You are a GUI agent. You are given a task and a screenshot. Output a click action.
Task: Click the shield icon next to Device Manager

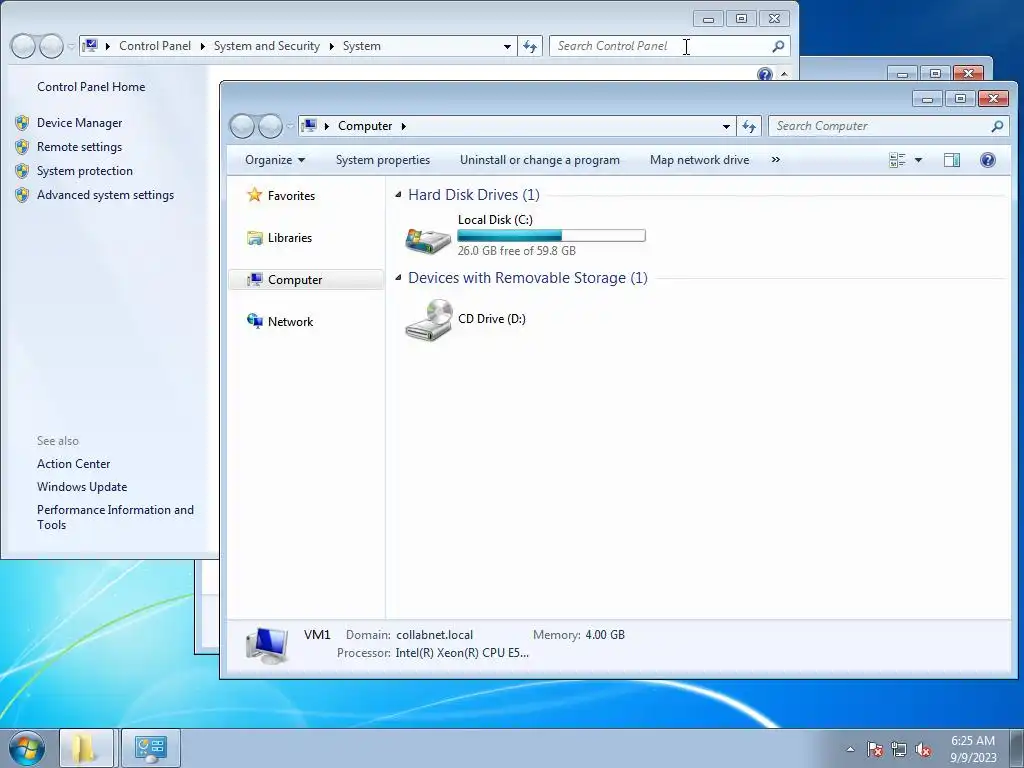pyautogui.click(x=22, y=123)
